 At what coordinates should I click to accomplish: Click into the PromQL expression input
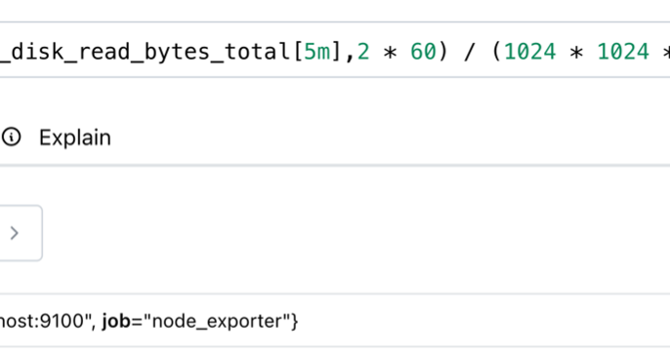[x=335, y=51]
